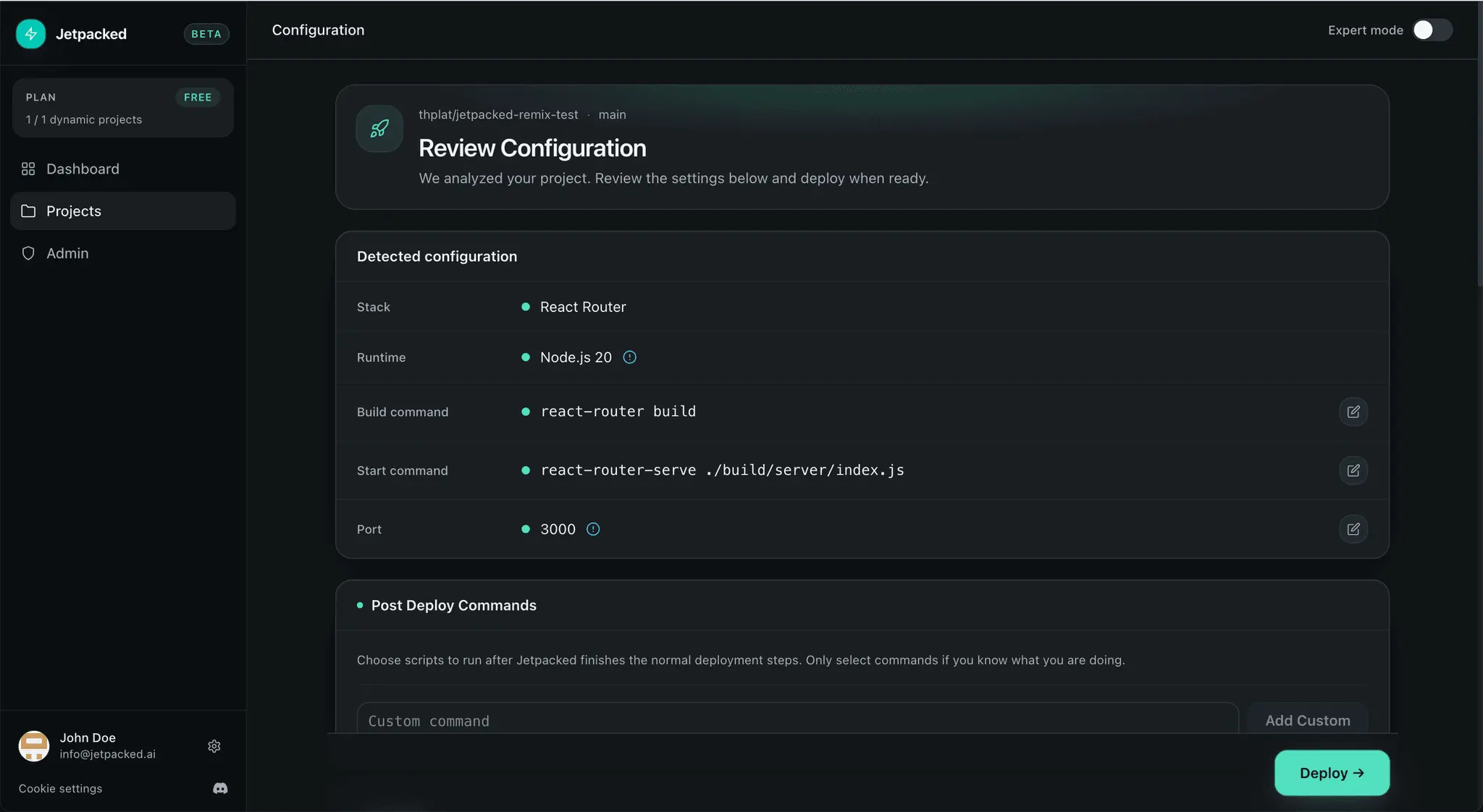Open the Dashboard grid icon

(x=28, y=169)
